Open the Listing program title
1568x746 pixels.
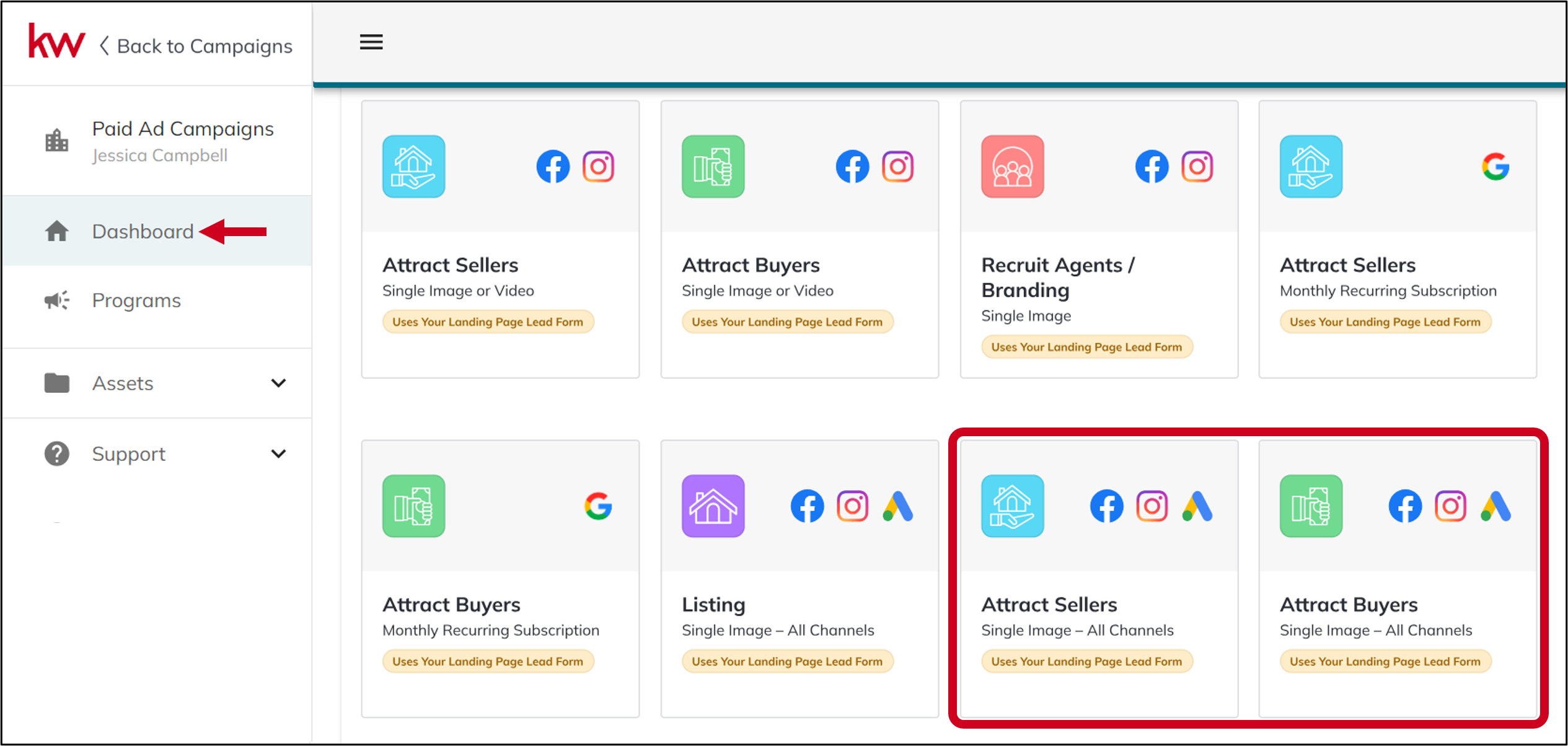coord(713,605)
